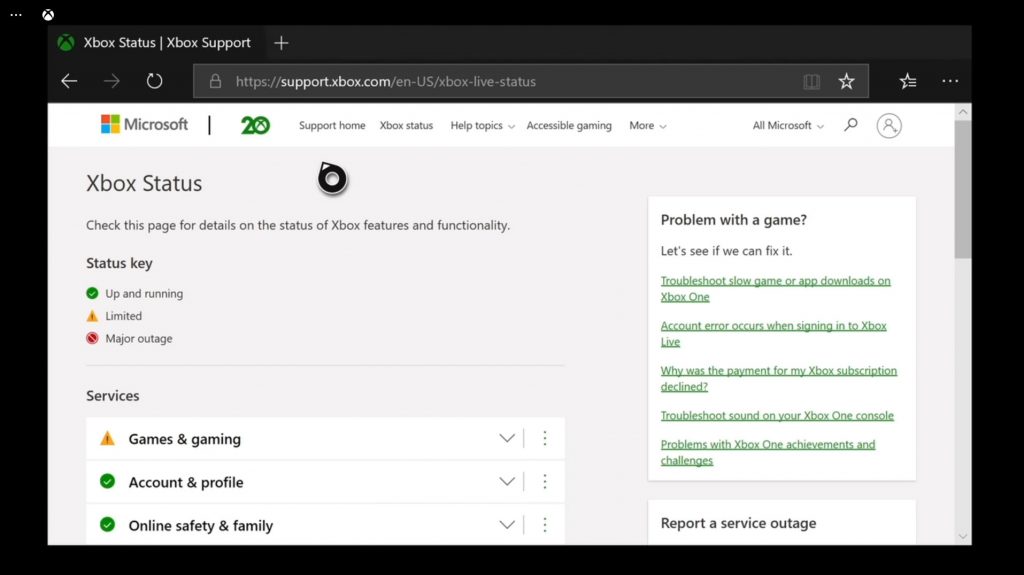The width and height of the screenshot is (1024, 575).
Task: Open the All Microsoft dropdown
Action: [788, 125]
